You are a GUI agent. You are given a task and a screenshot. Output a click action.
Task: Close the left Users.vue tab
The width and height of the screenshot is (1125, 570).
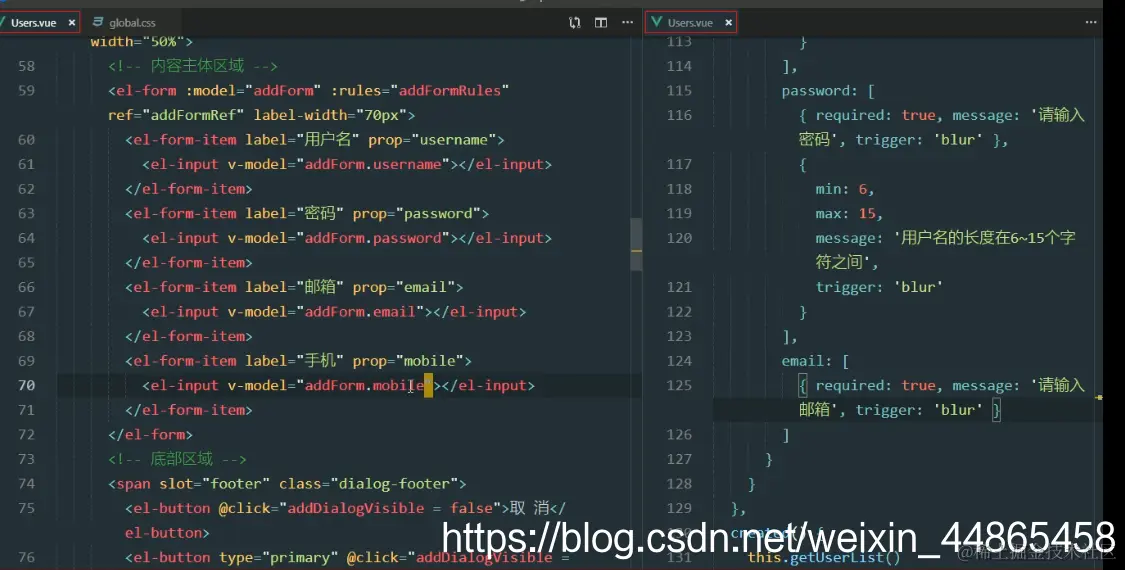72,23
